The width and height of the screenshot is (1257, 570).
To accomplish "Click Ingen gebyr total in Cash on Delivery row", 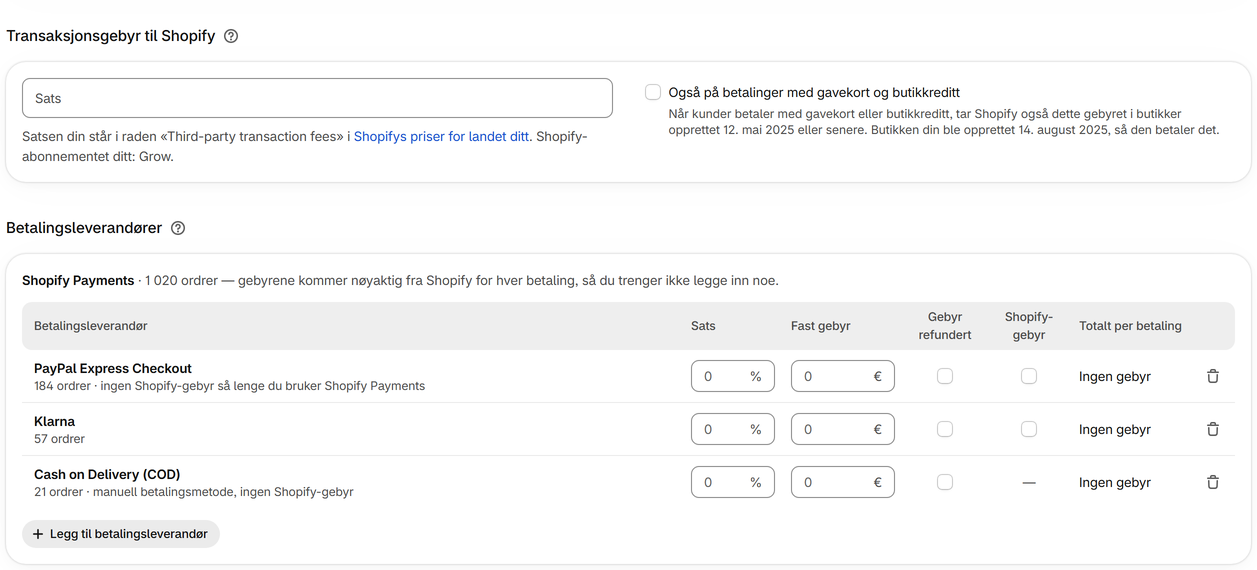I will (x=1115, y=482).
